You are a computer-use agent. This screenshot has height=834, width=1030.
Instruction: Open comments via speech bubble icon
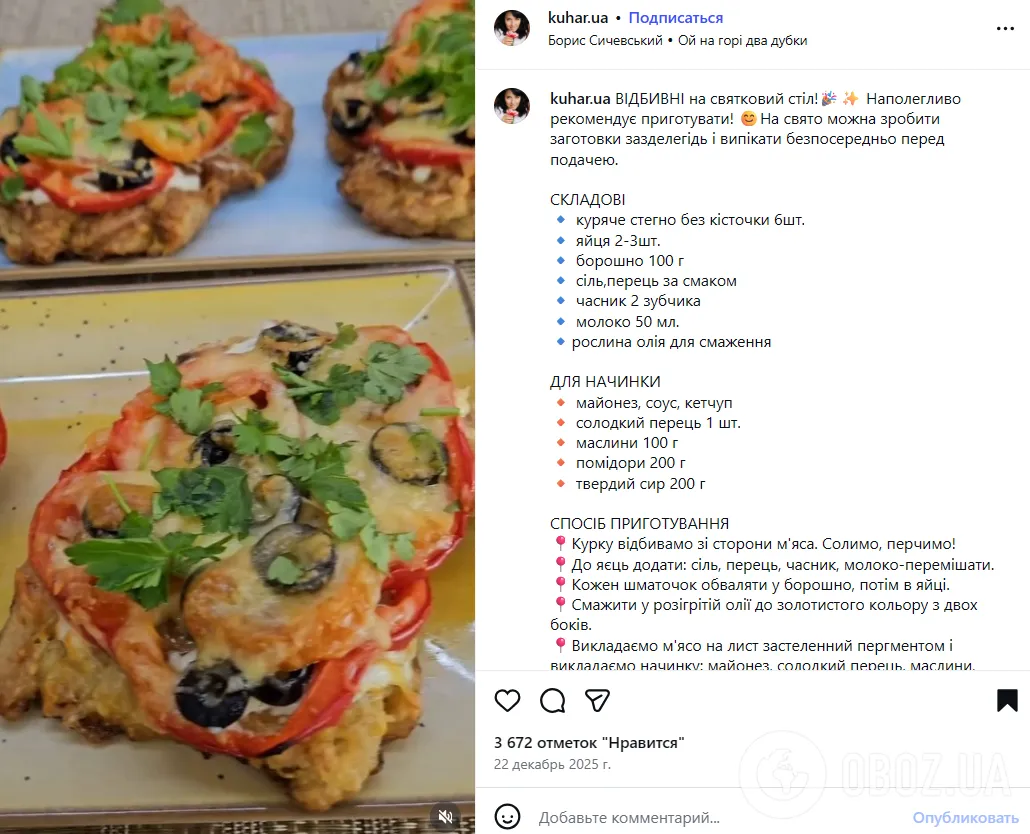pos(552,701)
